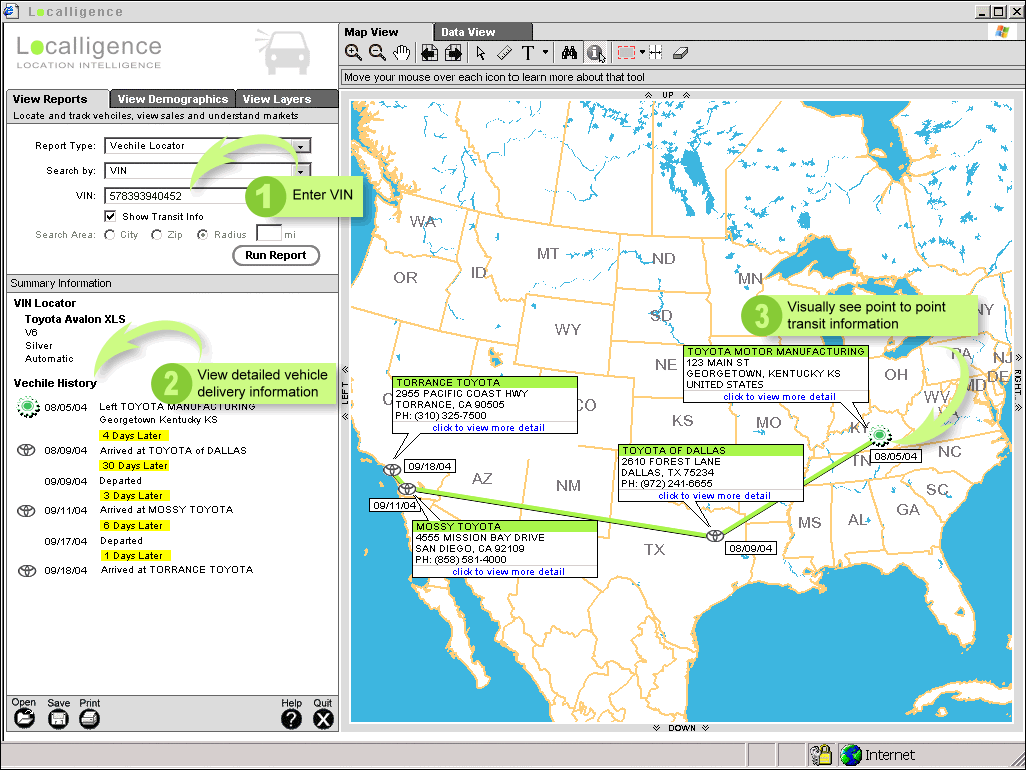Click the Print icon
1026x770 pixels.
click(x=90, y=719)
